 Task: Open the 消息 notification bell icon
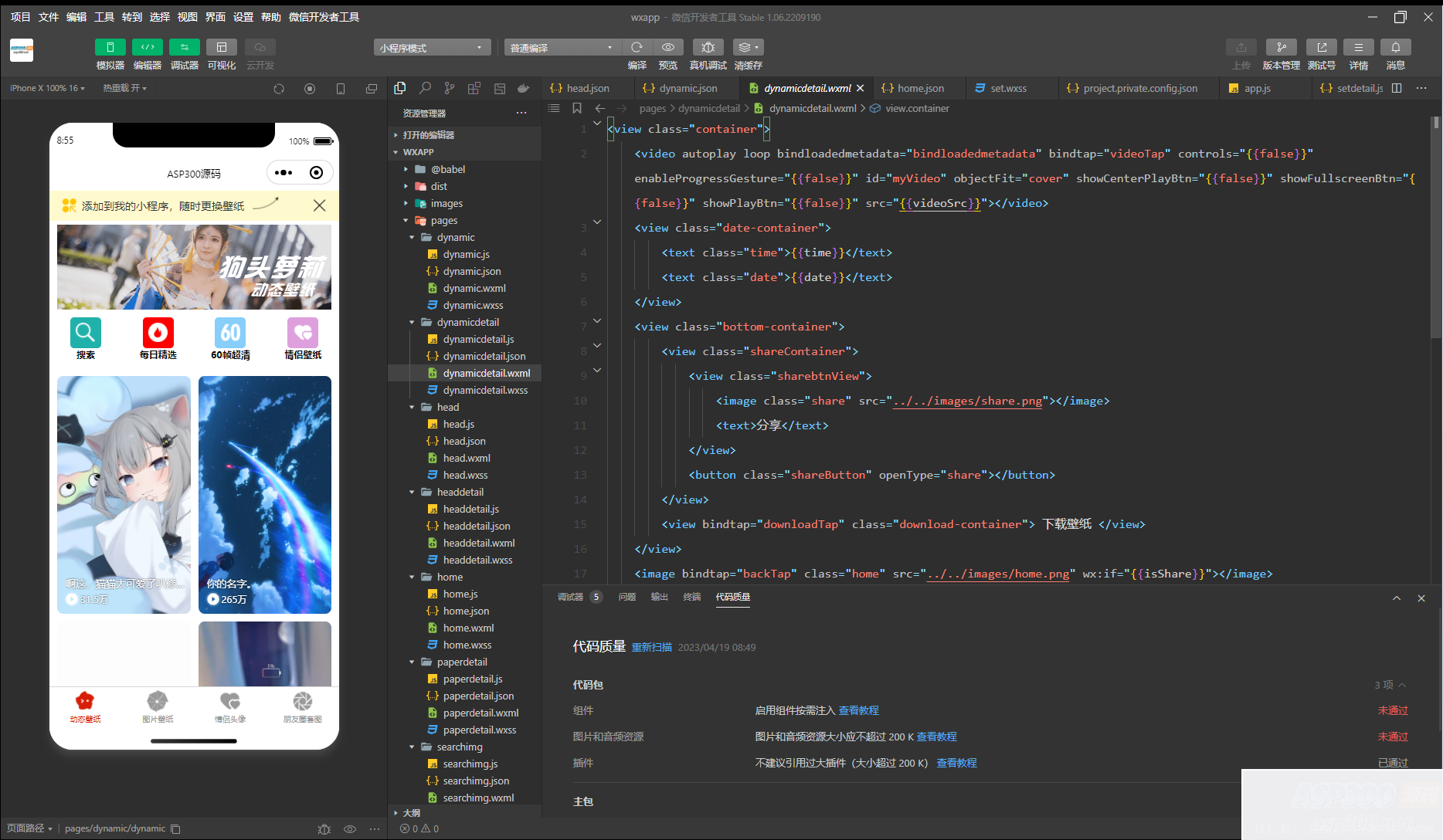(x=1395, y=48)
